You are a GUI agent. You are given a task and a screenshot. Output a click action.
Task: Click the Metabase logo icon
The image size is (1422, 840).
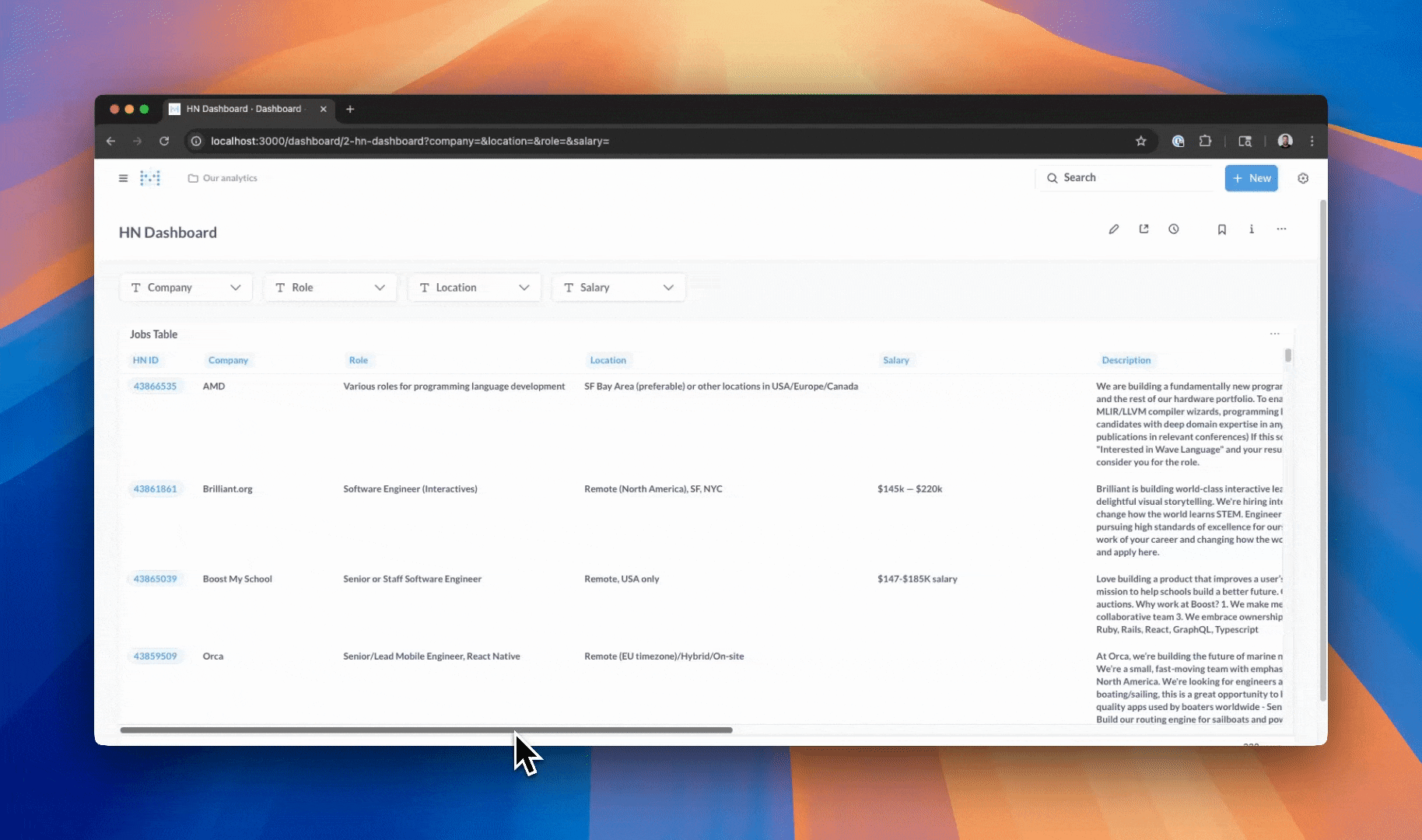tap(150, 177)
